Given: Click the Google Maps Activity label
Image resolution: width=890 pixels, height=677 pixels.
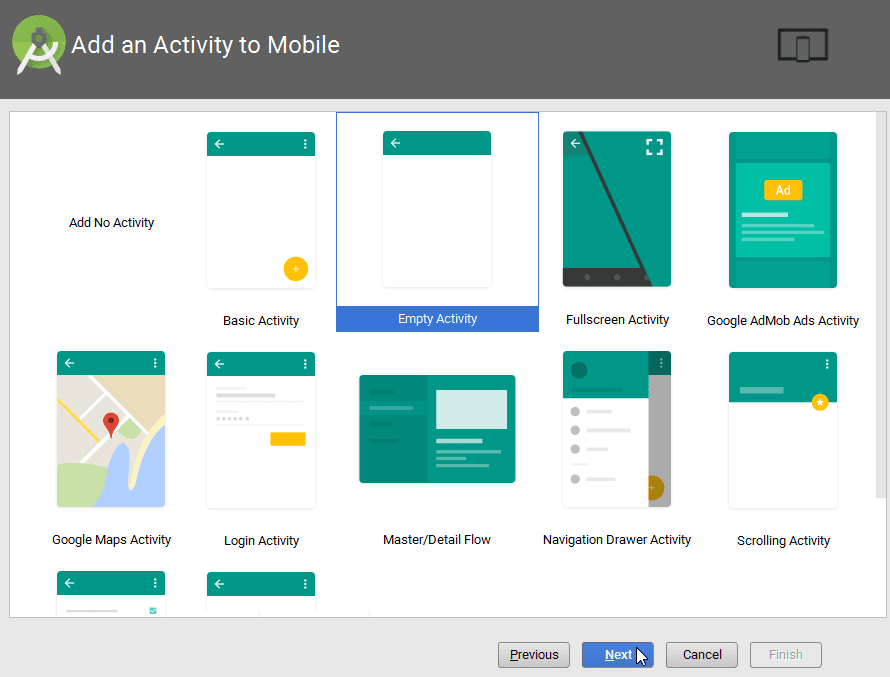Looking at the screenshot, I should point(111,540).
